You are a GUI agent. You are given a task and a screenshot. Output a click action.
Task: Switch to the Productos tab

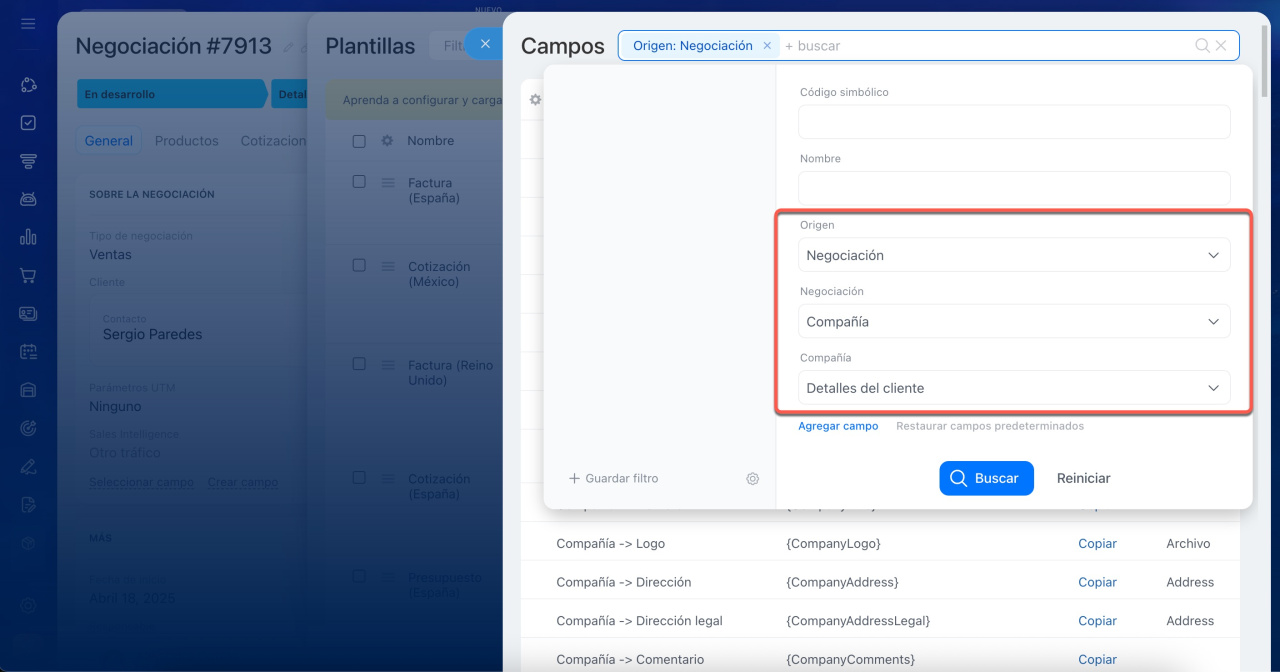click(x=186, y=141)
